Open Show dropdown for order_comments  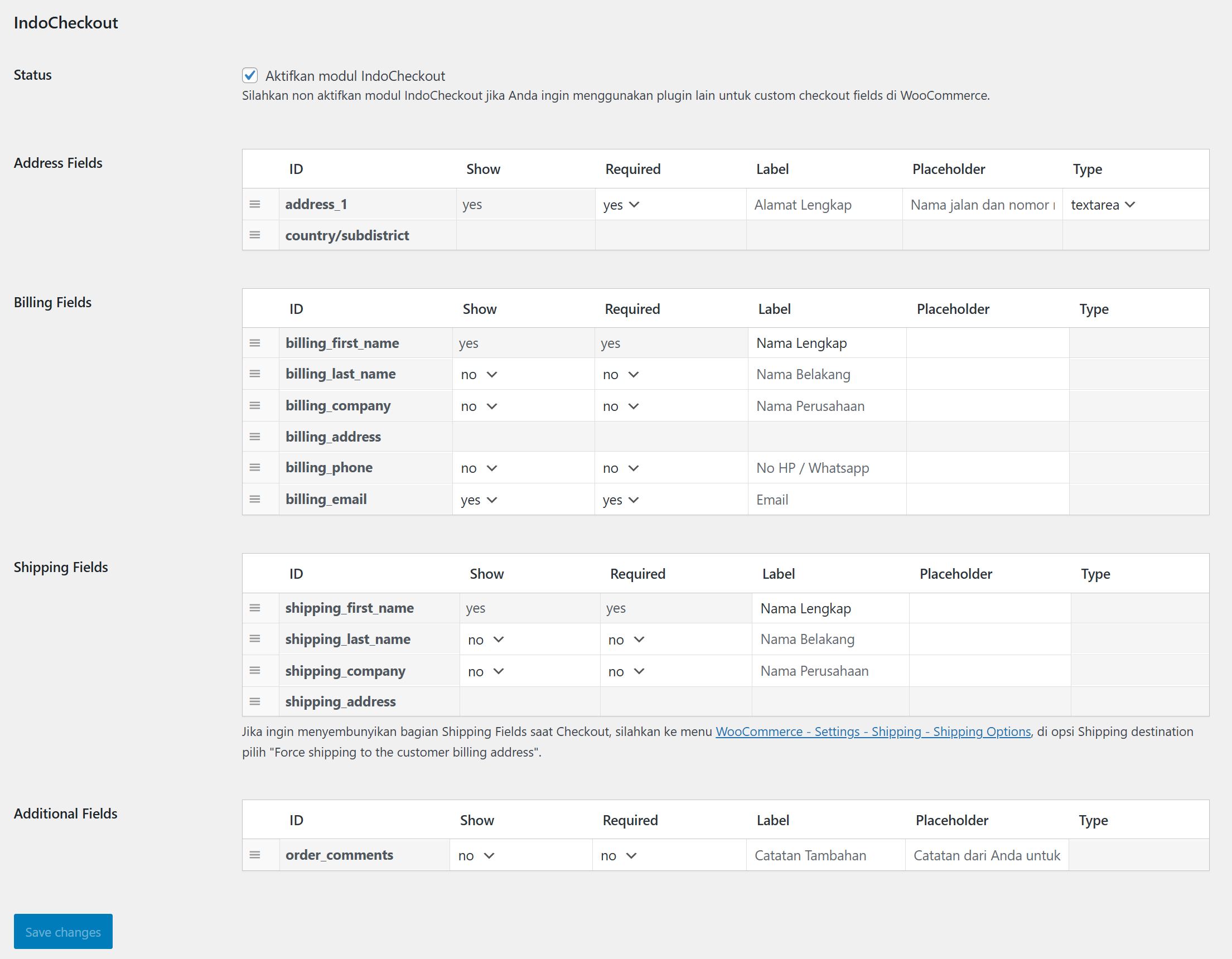click(x=476, y=855)
